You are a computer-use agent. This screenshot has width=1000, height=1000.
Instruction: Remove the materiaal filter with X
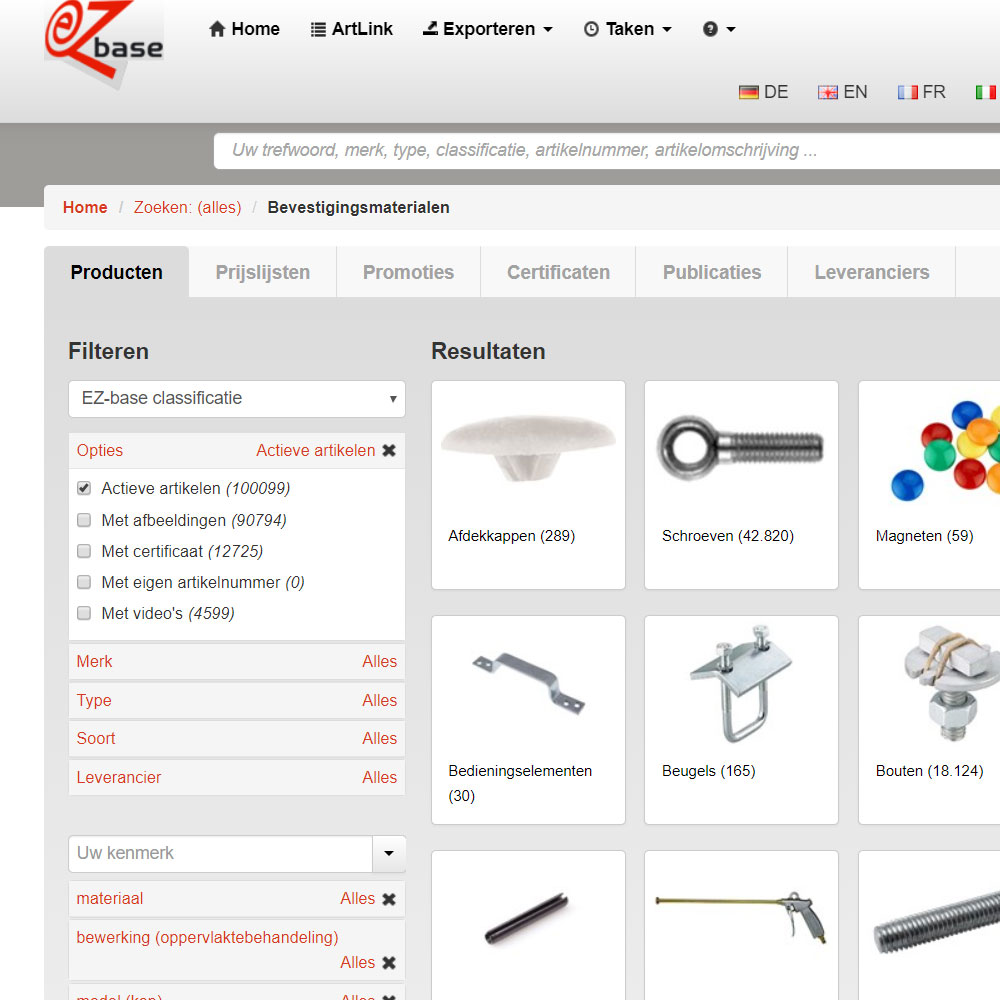(x=389, y=899)
